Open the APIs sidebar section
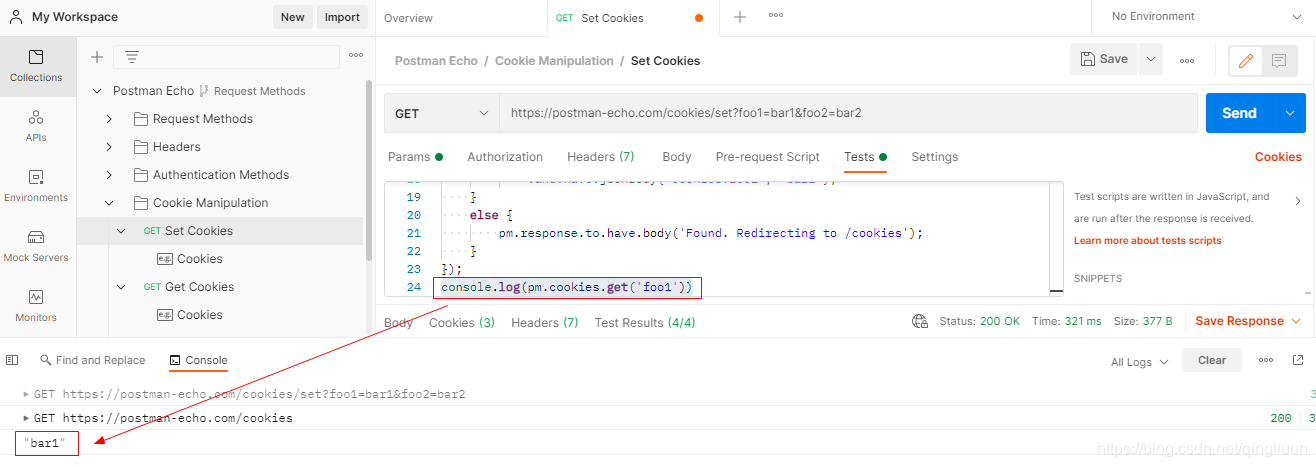The height and width of the screenshot is (467, 1316). [36, 126]
